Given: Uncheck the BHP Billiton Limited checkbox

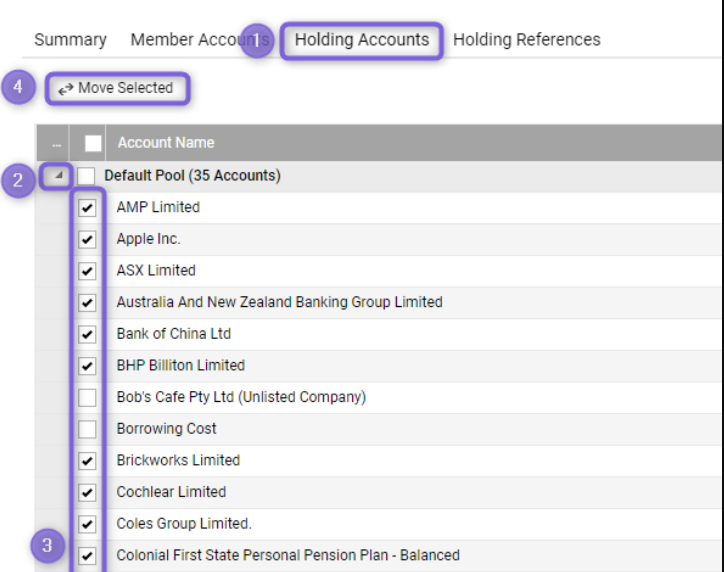Looking at the screenshot, I should [x=87, y=366].
